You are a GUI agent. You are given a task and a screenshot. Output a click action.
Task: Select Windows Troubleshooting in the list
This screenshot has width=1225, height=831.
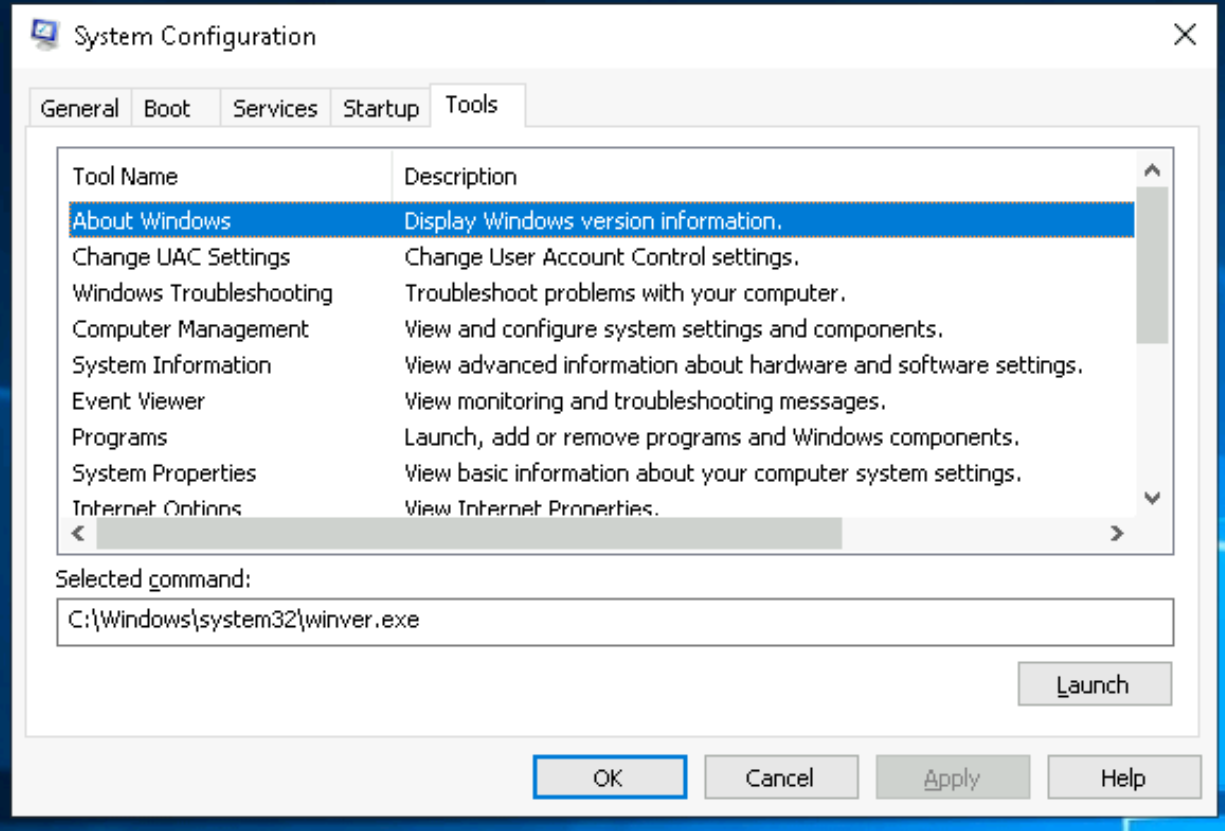click(x=202, y=293)
